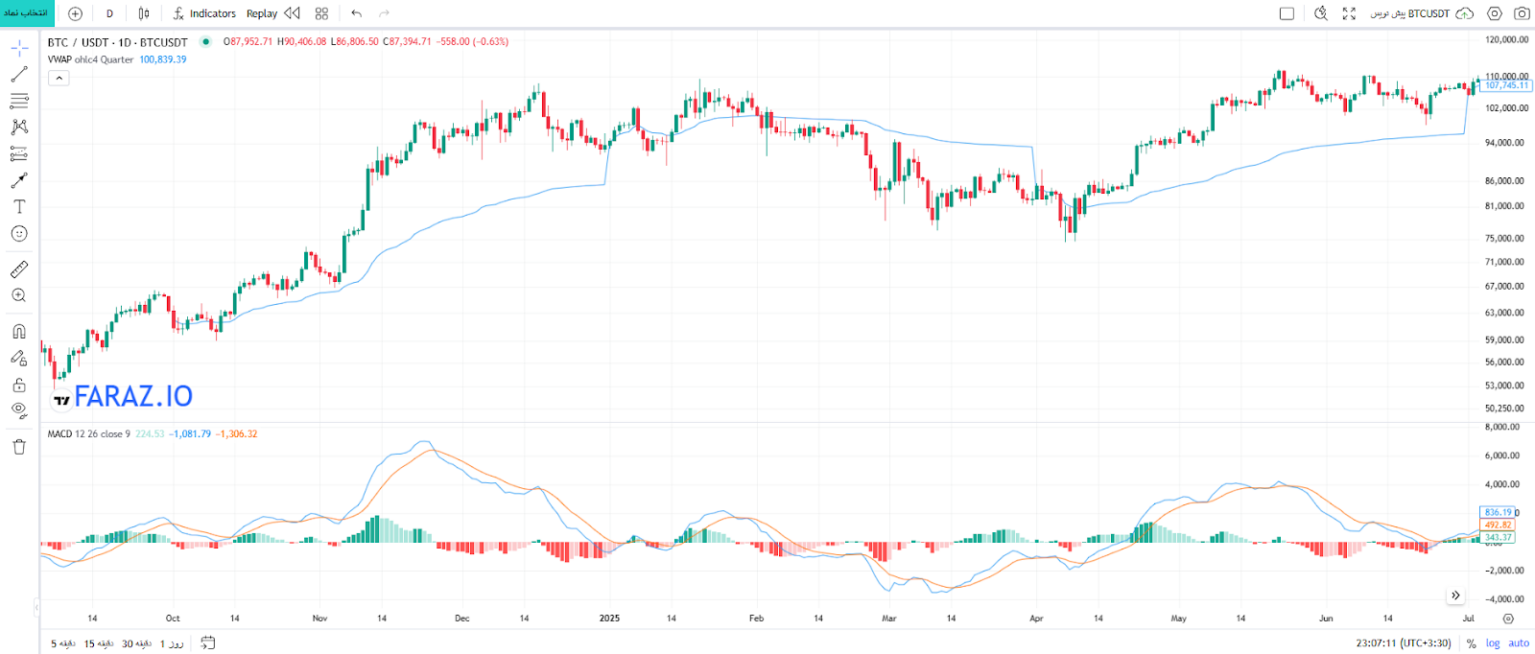Activate the Zoom In tool
Viewport: 1535px width, 654px height.
(19, 295)
